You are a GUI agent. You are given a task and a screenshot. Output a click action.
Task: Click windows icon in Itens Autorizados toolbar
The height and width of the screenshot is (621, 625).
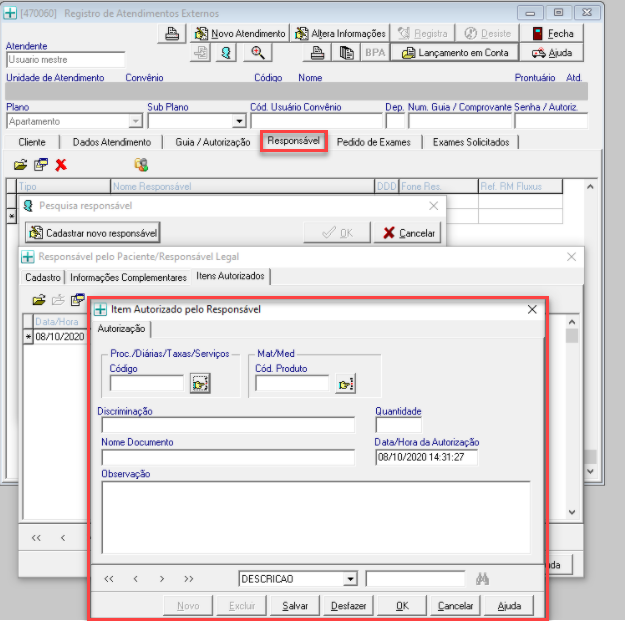pos(78,300)
